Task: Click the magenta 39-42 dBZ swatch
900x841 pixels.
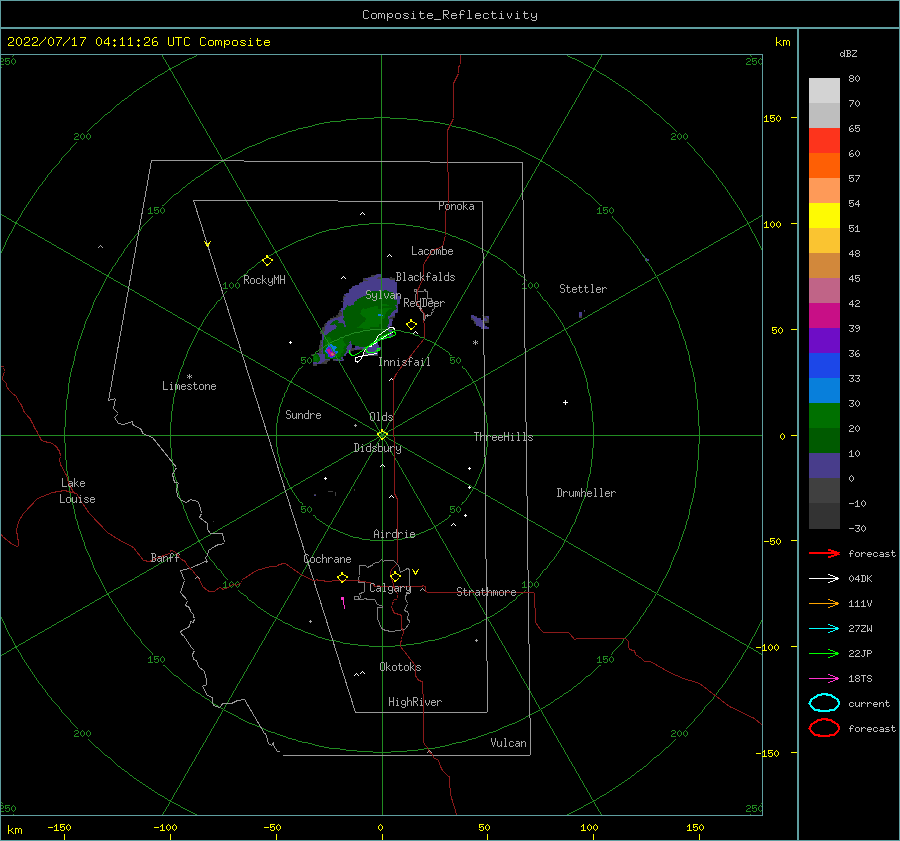Action: (x=824, y=315)
